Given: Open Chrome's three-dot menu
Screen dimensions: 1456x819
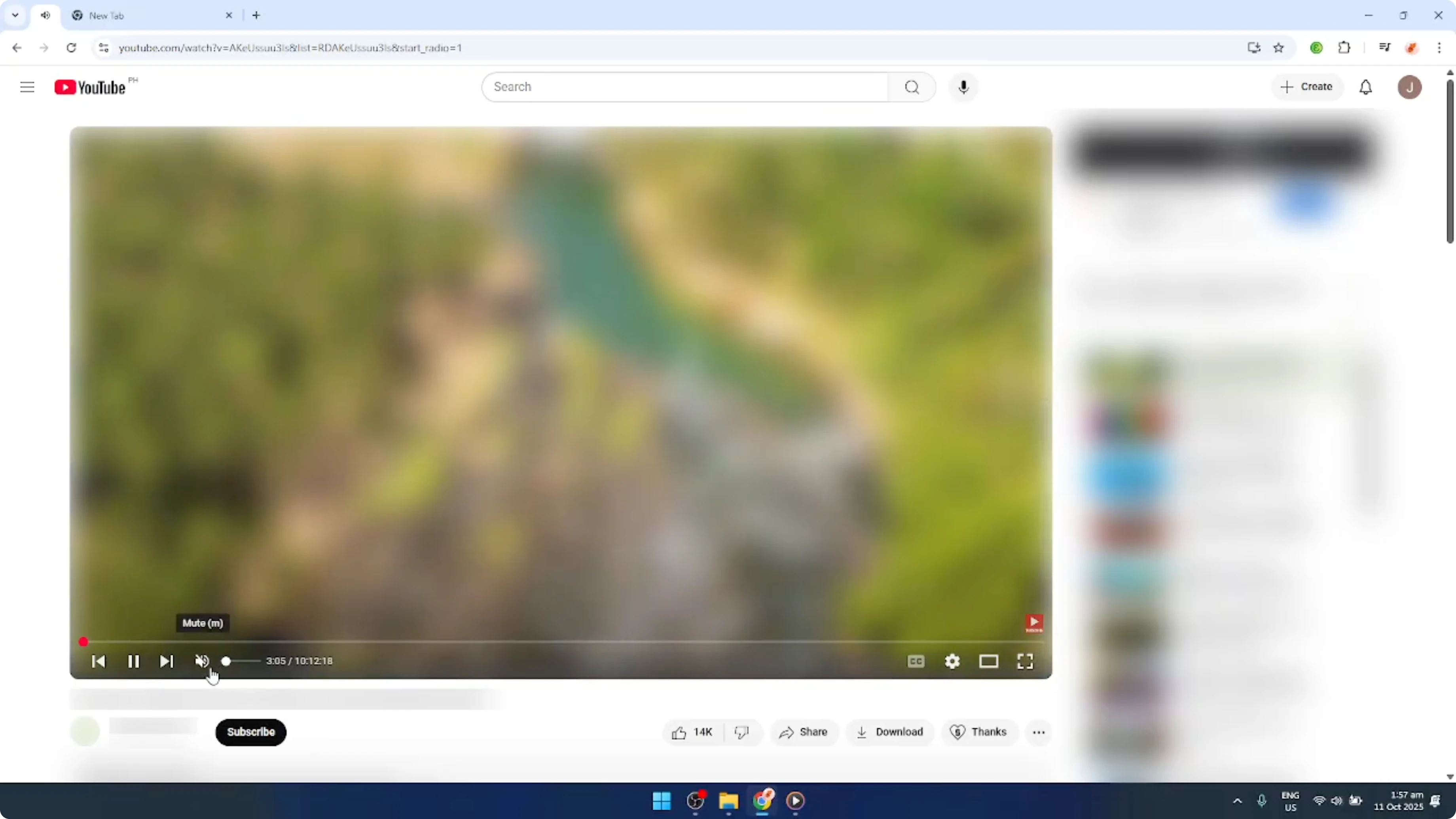Looking at the screenshot, I should pos(1440,47).
